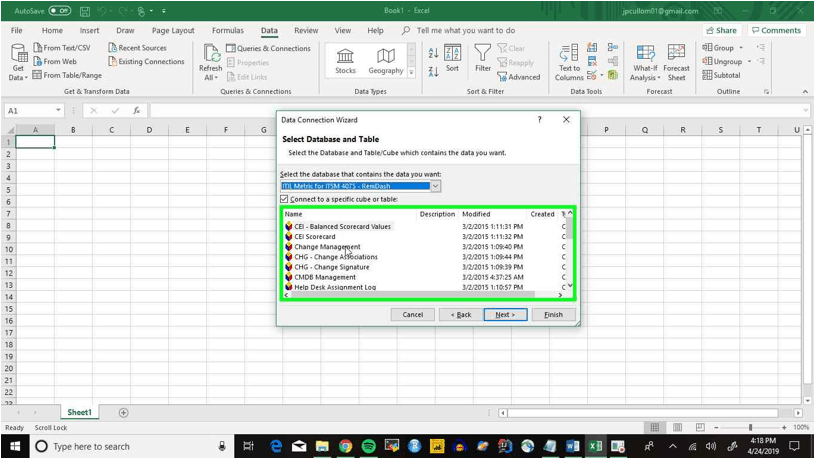Expand the formula bar
This screenshot has height=460, width=816.
[806, 110]
